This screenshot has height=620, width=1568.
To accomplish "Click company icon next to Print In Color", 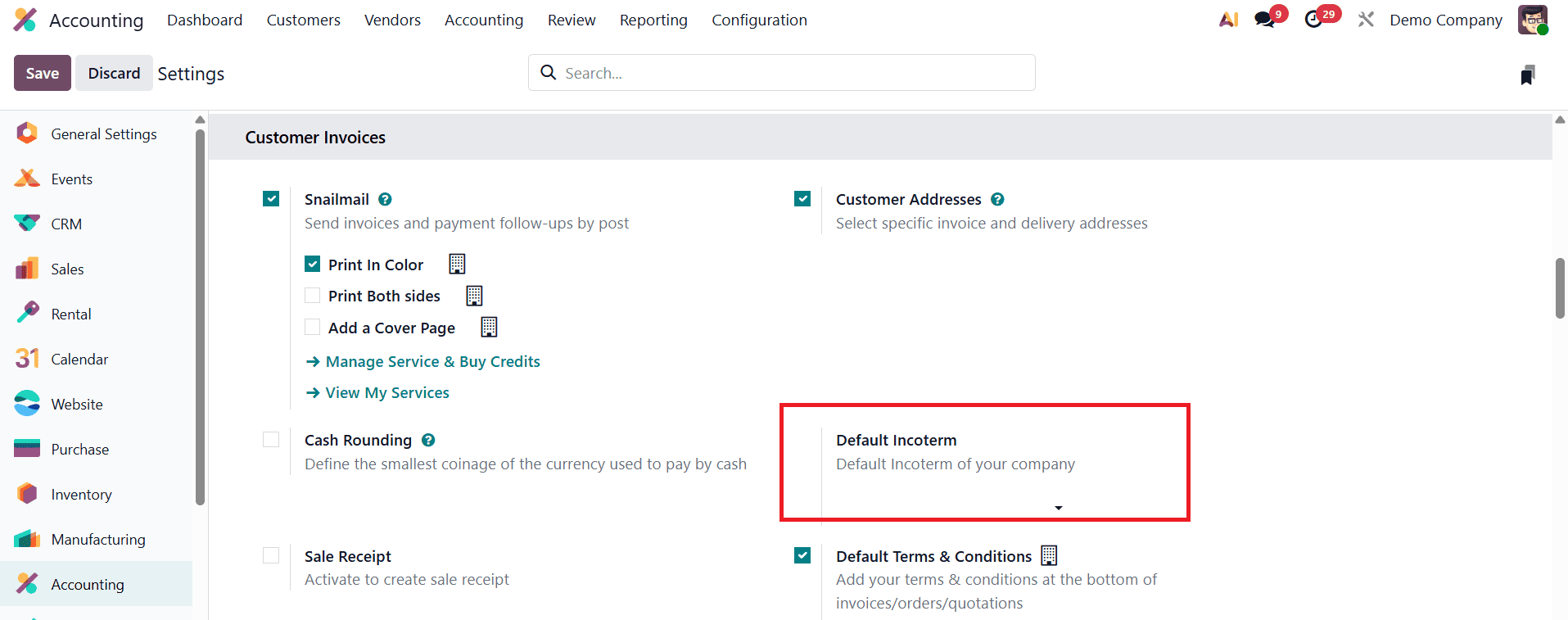I will pyautogui.click(x=457, y=264).
